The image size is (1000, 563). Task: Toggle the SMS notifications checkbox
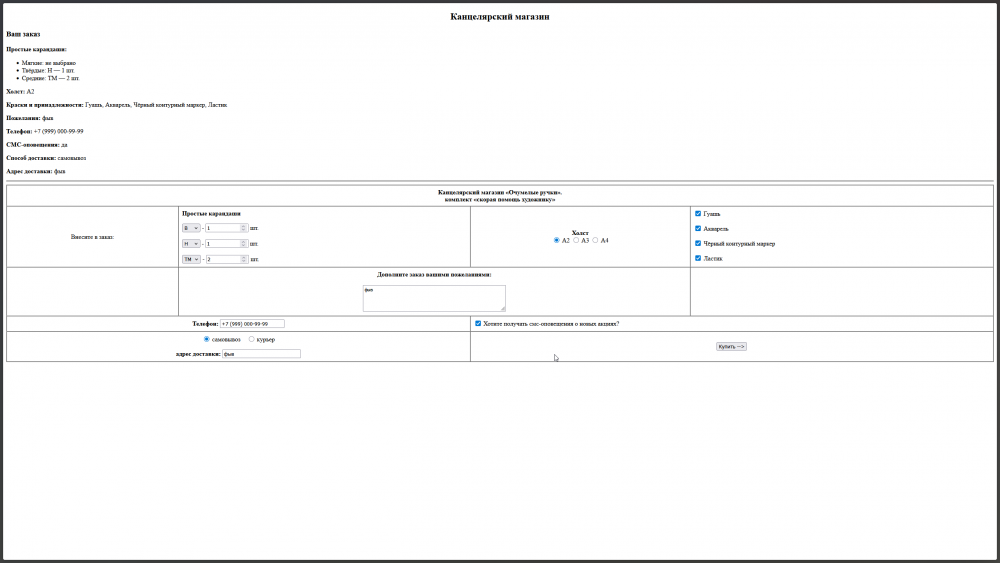tap(478, 323)
